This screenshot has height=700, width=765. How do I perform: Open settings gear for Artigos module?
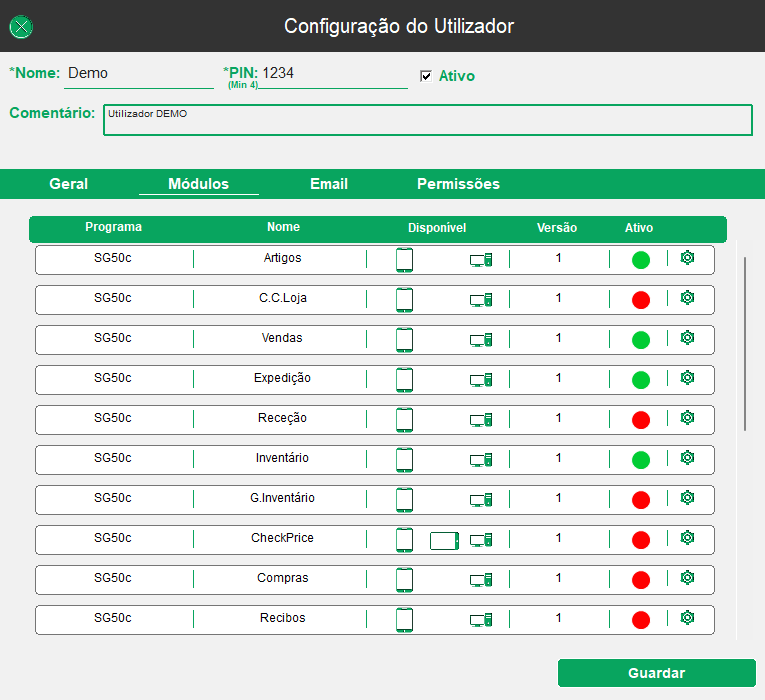[x=687, y=258]
